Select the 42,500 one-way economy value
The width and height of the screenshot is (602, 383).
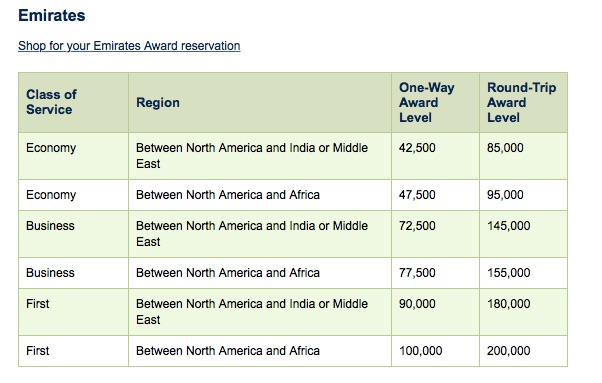[x=417, y=148]
